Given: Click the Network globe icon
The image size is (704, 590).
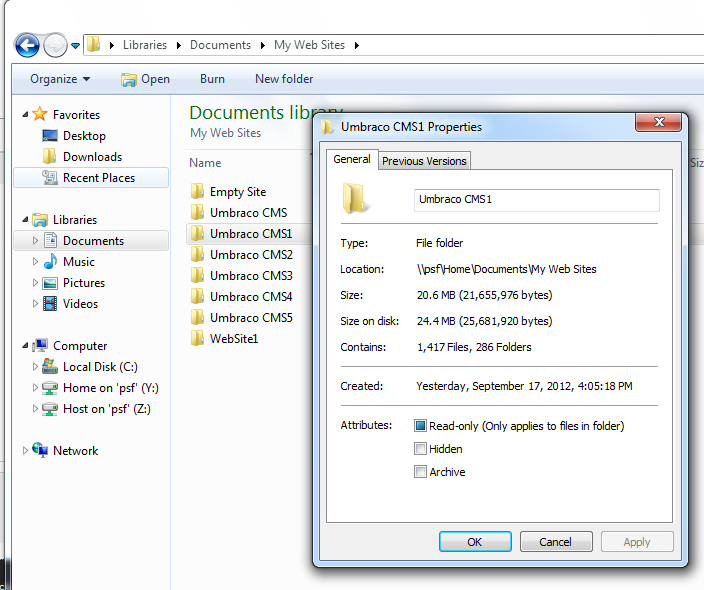Looking at the screenshot, I should pyautogui.click(x=40, y=450).
